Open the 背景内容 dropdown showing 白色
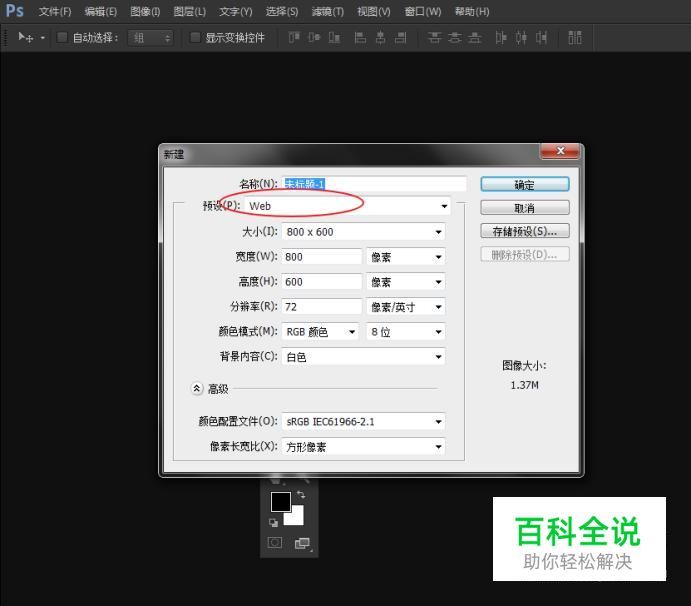The image size is (691, 606). click(363, 357)
